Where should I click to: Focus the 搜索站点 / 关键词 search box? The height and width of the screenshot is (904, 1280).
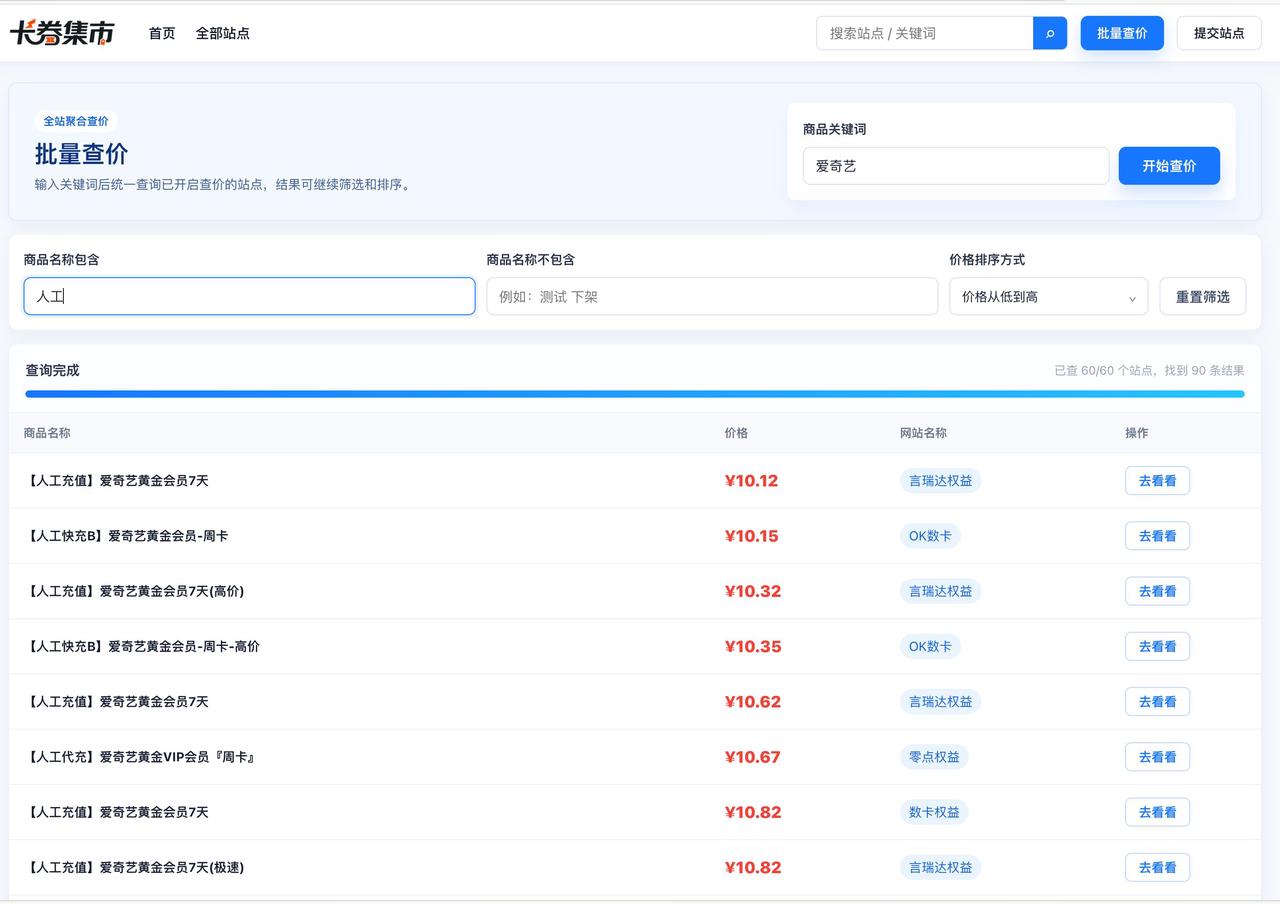[925, 33]
